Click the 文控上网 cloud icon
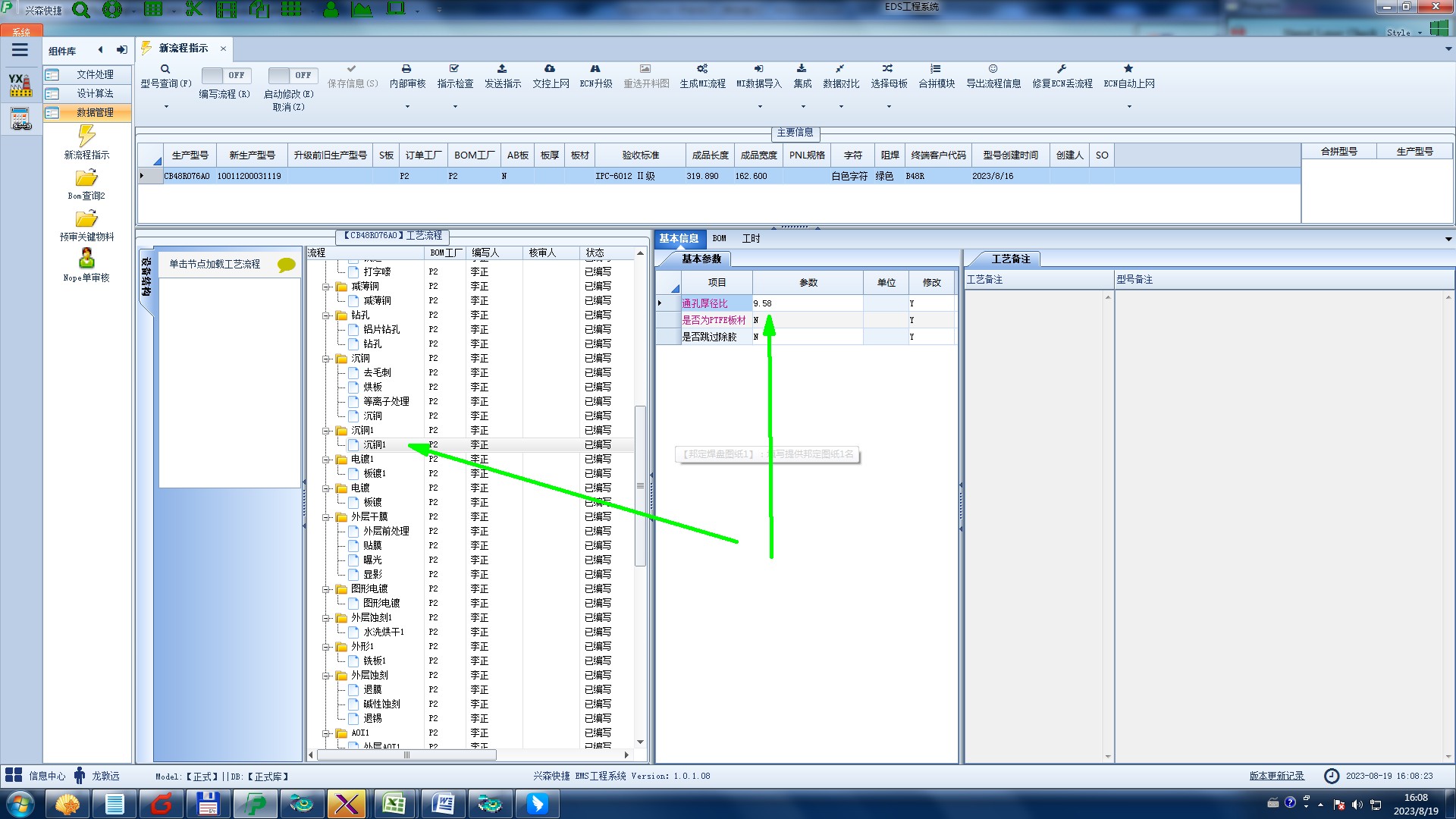 pos(550,69)
